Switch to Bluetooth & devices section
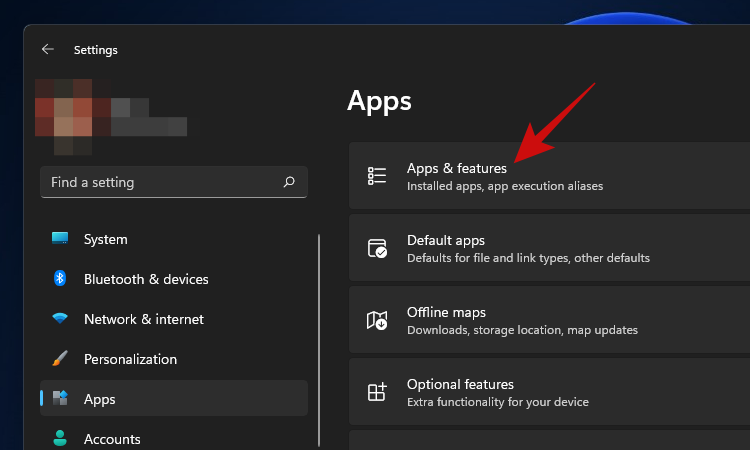The image size is (750, 450). tap(146, 279)
